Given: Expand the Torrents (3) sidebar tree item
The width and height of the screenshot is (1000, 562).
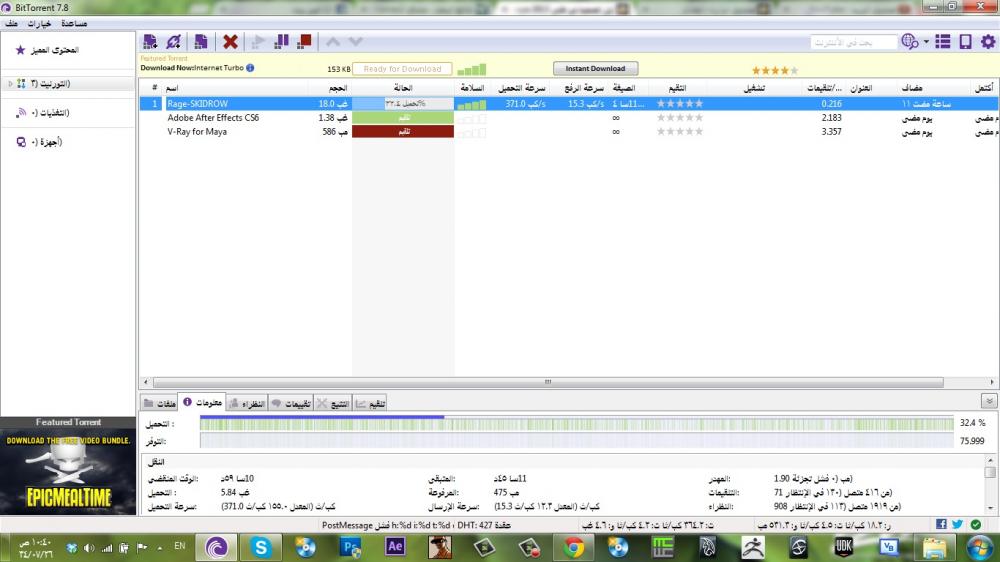Looking at the screenshot, I should tap(10, 84).
